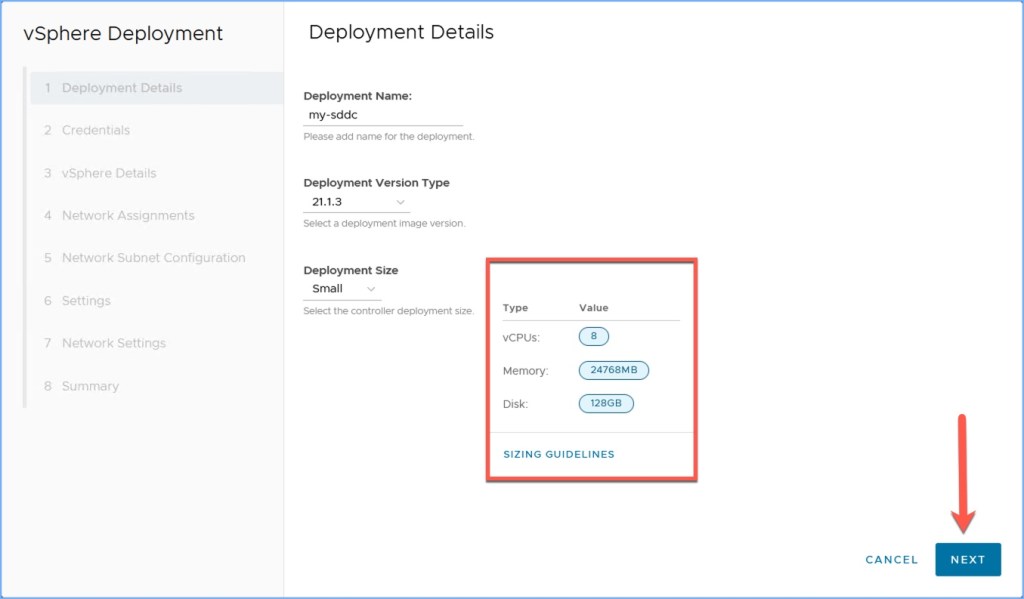Open the Network Settings step
1024x599 pixels.
click(113, 343)
